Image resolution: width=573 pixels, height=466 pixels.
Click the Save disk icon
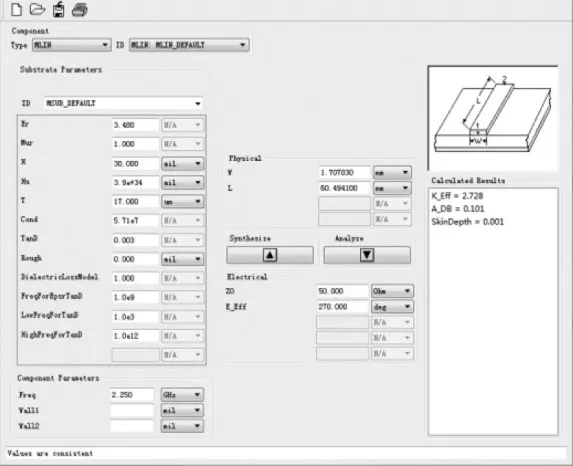[58, 10]
